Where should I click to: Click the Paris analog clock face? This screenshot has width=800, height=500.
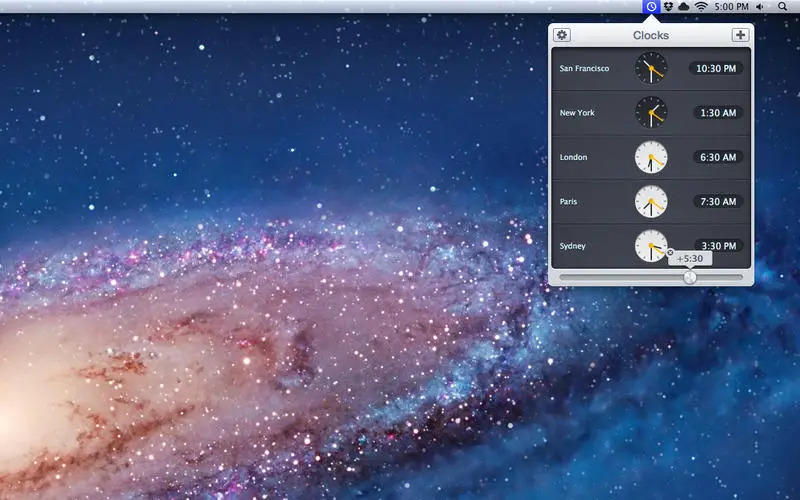(x=651, y=201)
